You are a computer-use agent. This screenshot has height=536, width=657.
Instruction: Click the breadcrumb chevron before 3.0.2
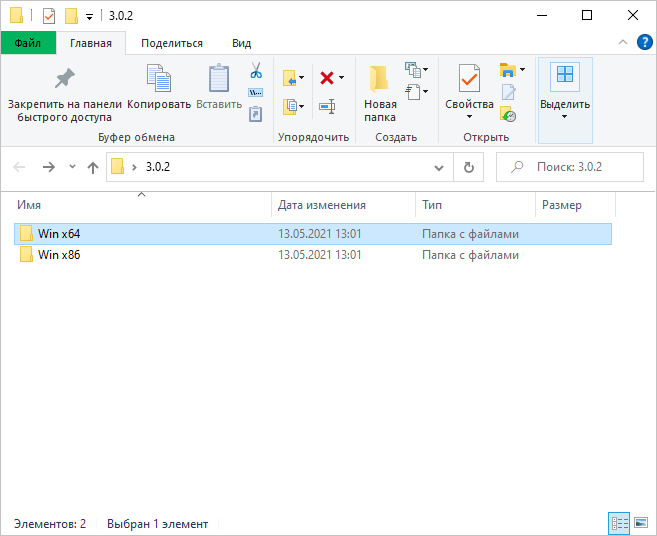(x=134, y=168)
